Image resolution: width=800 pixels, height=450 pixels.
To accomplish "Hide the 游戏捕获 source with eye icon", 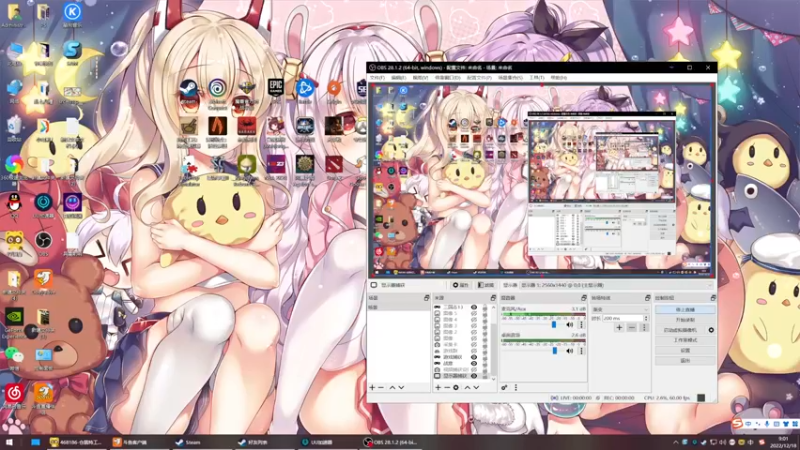I will [x=474, y=357].
